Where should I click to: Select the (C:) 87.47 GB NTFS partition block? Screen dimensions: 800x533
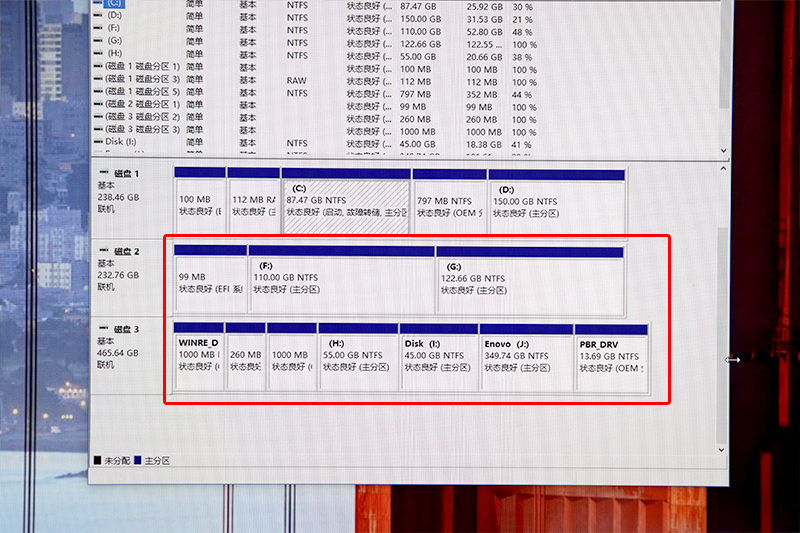tap(346, 200)
